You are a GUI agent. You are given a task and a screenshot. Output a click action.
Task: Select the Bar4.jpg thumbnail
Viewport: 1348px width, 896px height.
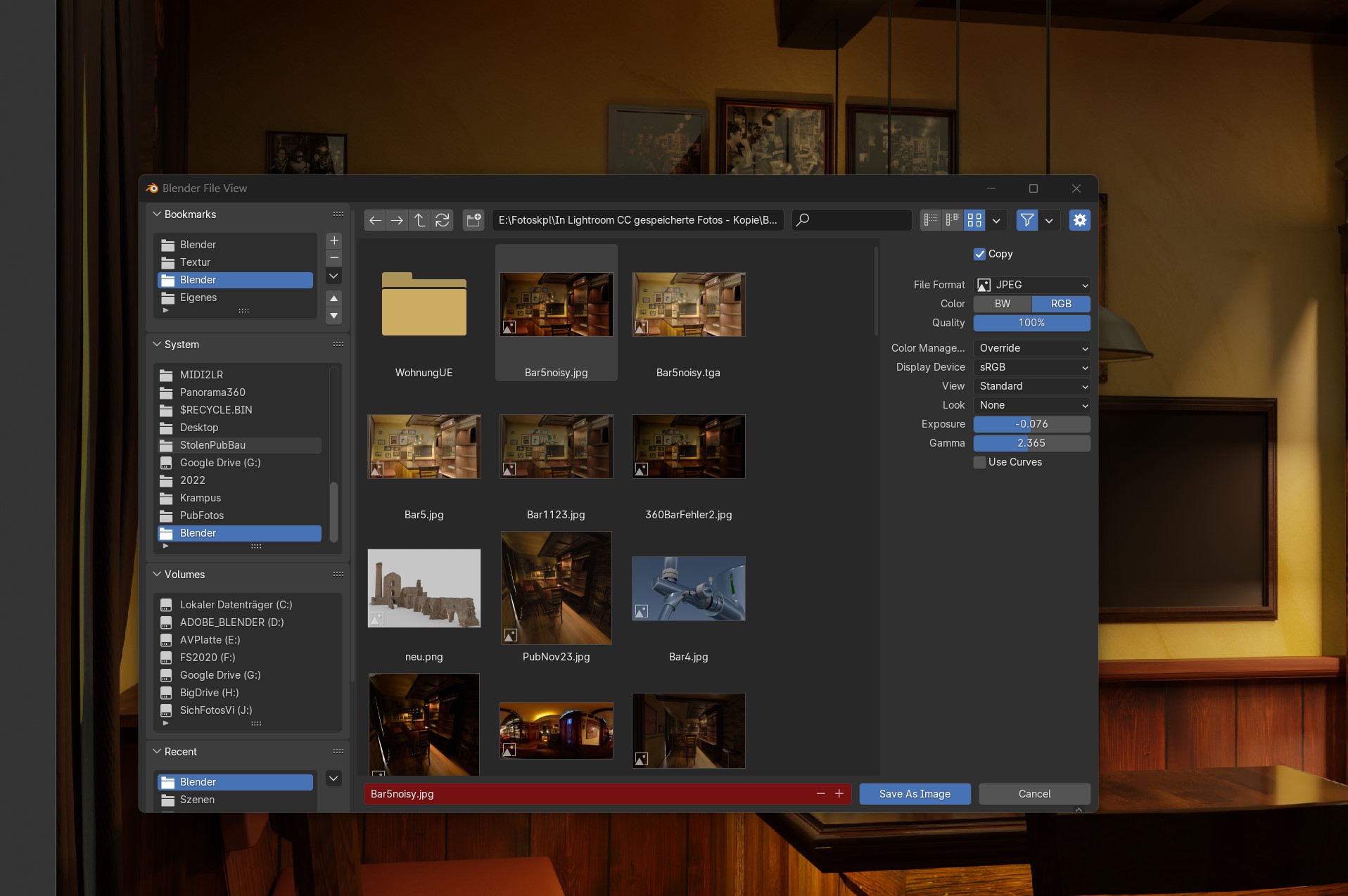coord(688,589)
